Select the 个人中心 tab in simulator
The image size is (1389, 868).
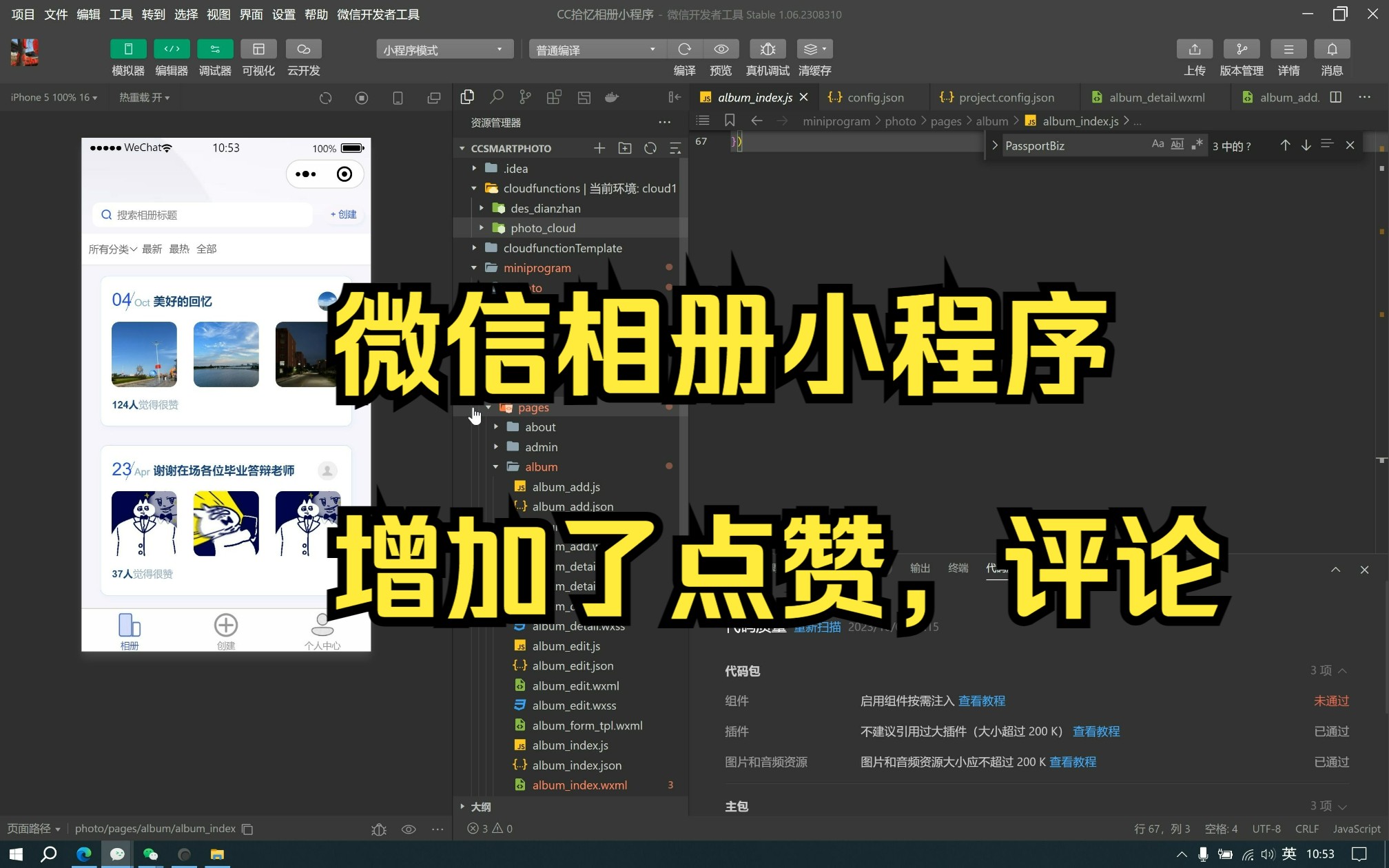point(322,631)
